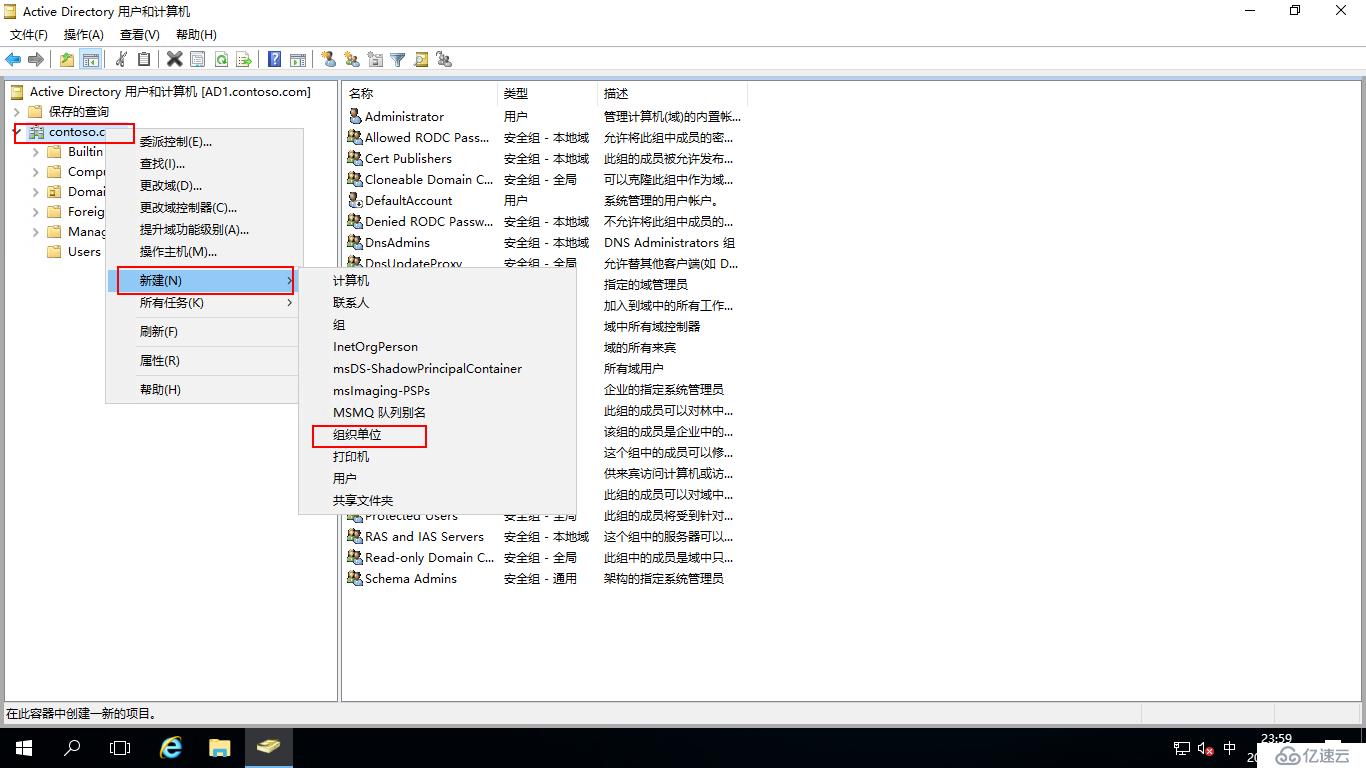Viewport: 1366px width, 768px height.
Task: Click the Administrator user icon in list
Action: [354, 116]
